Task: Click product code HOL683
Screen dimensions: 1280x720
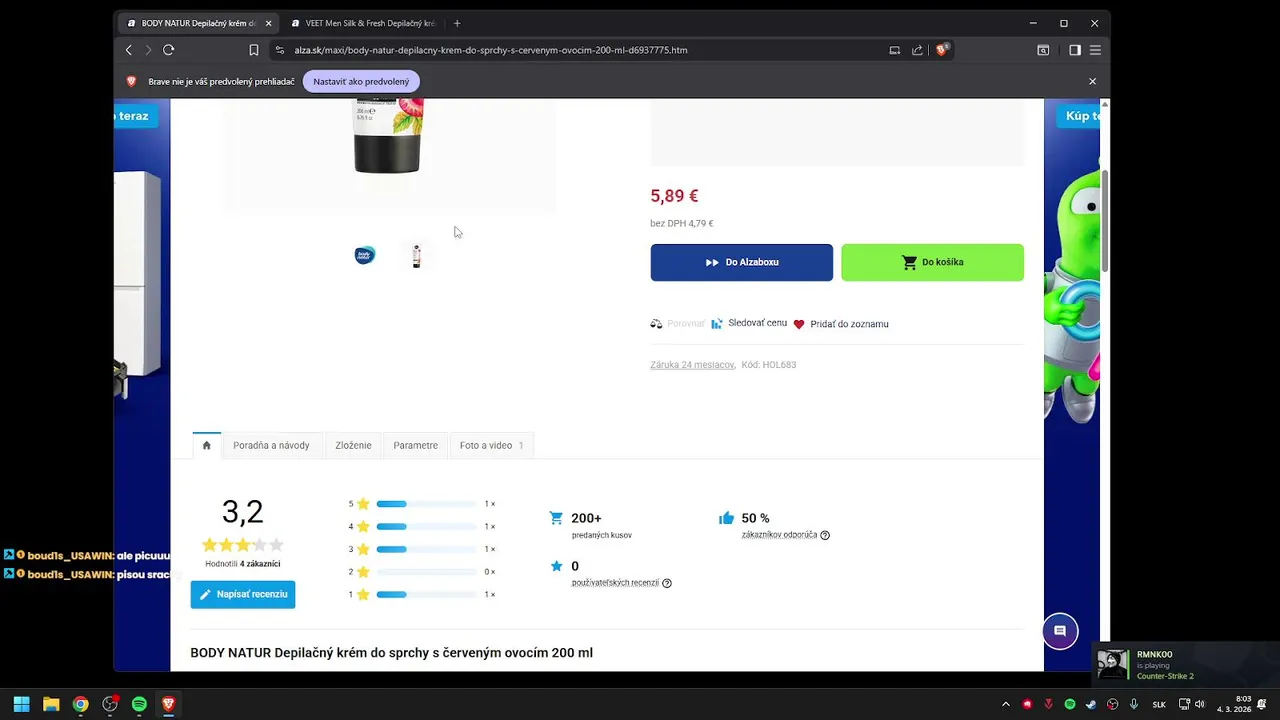Action: click(779, 365)
